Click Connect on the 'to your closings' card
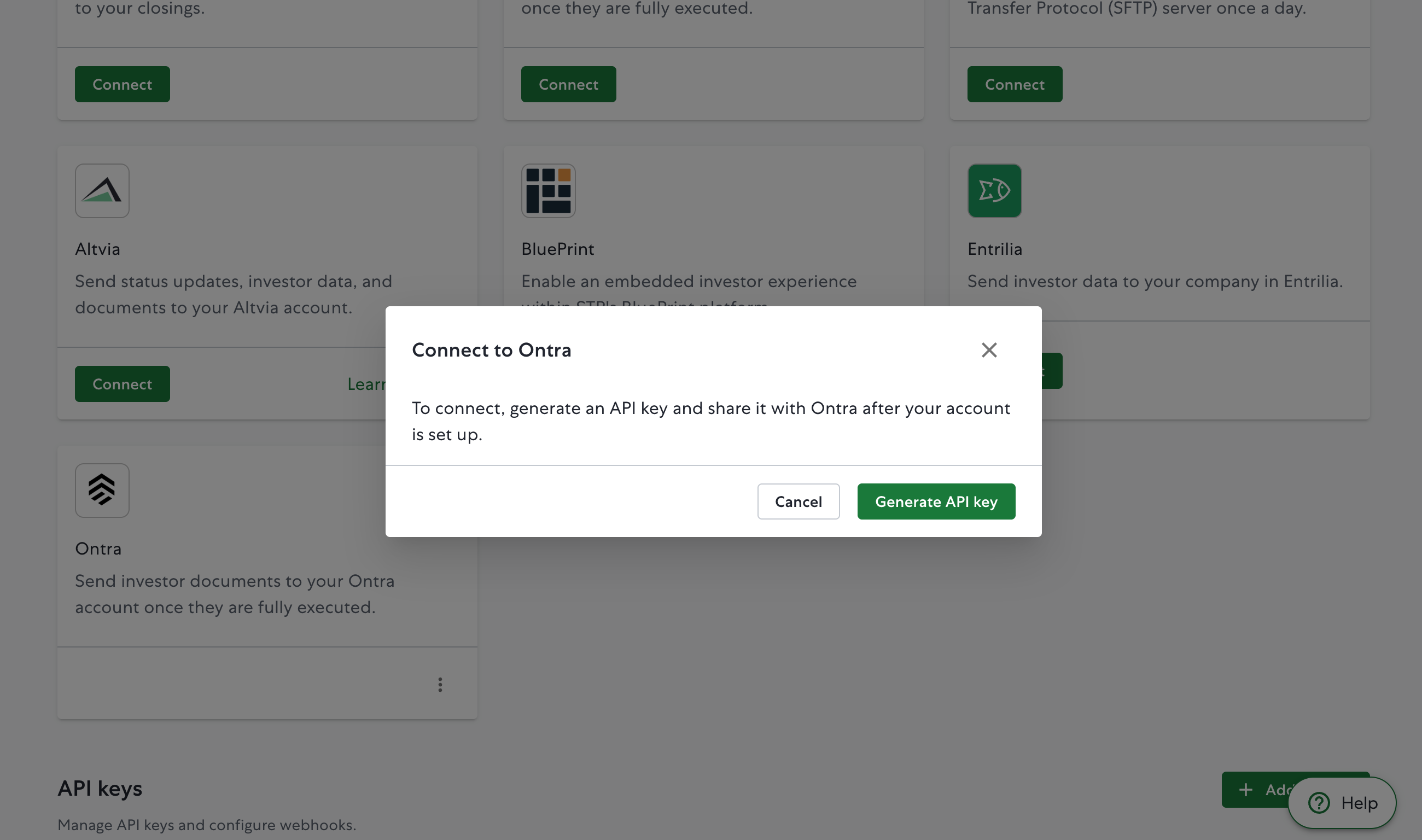 pos(123,84)
